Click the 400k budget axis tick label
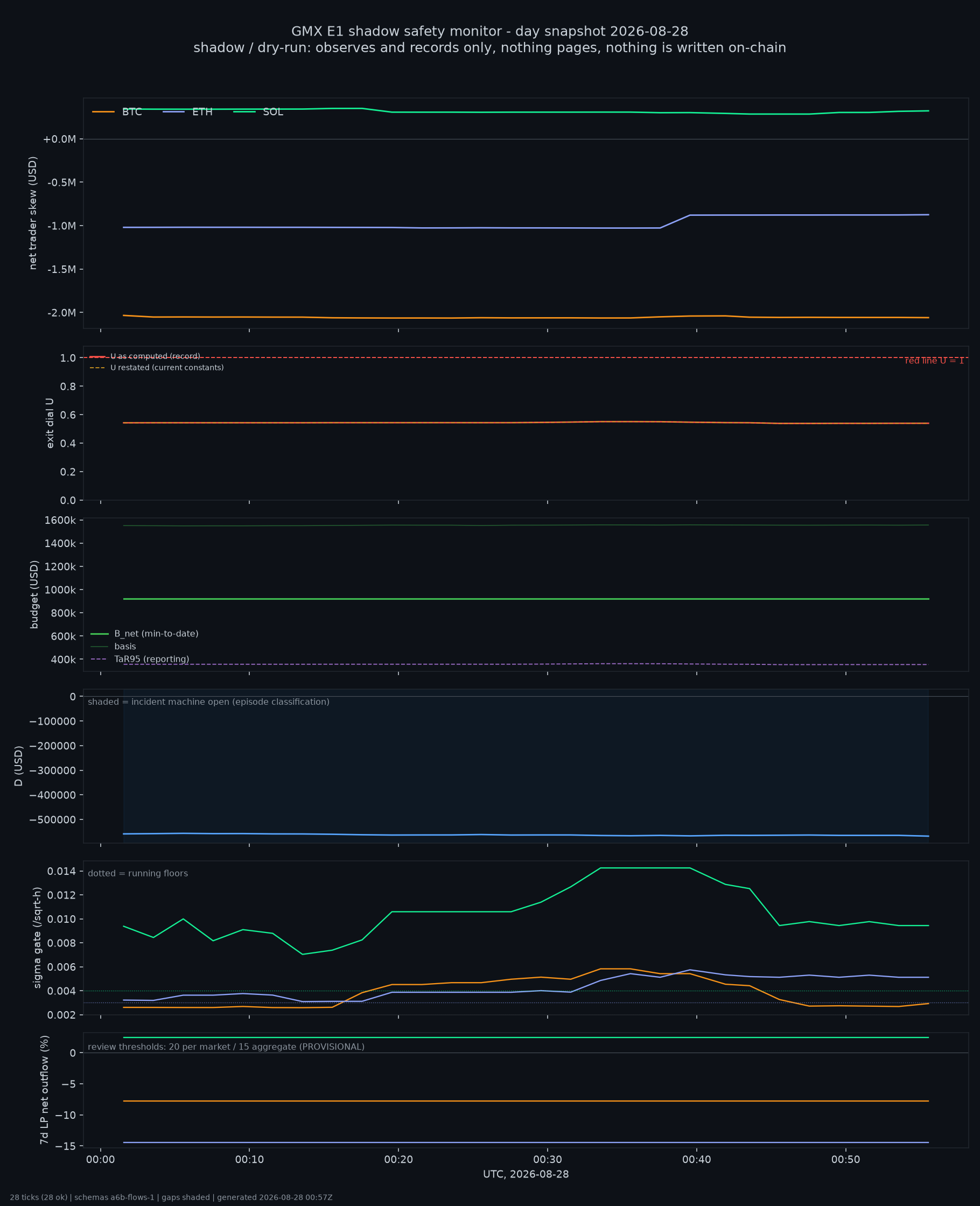This screenshot has height=1206, width=980. coord(62,659)
